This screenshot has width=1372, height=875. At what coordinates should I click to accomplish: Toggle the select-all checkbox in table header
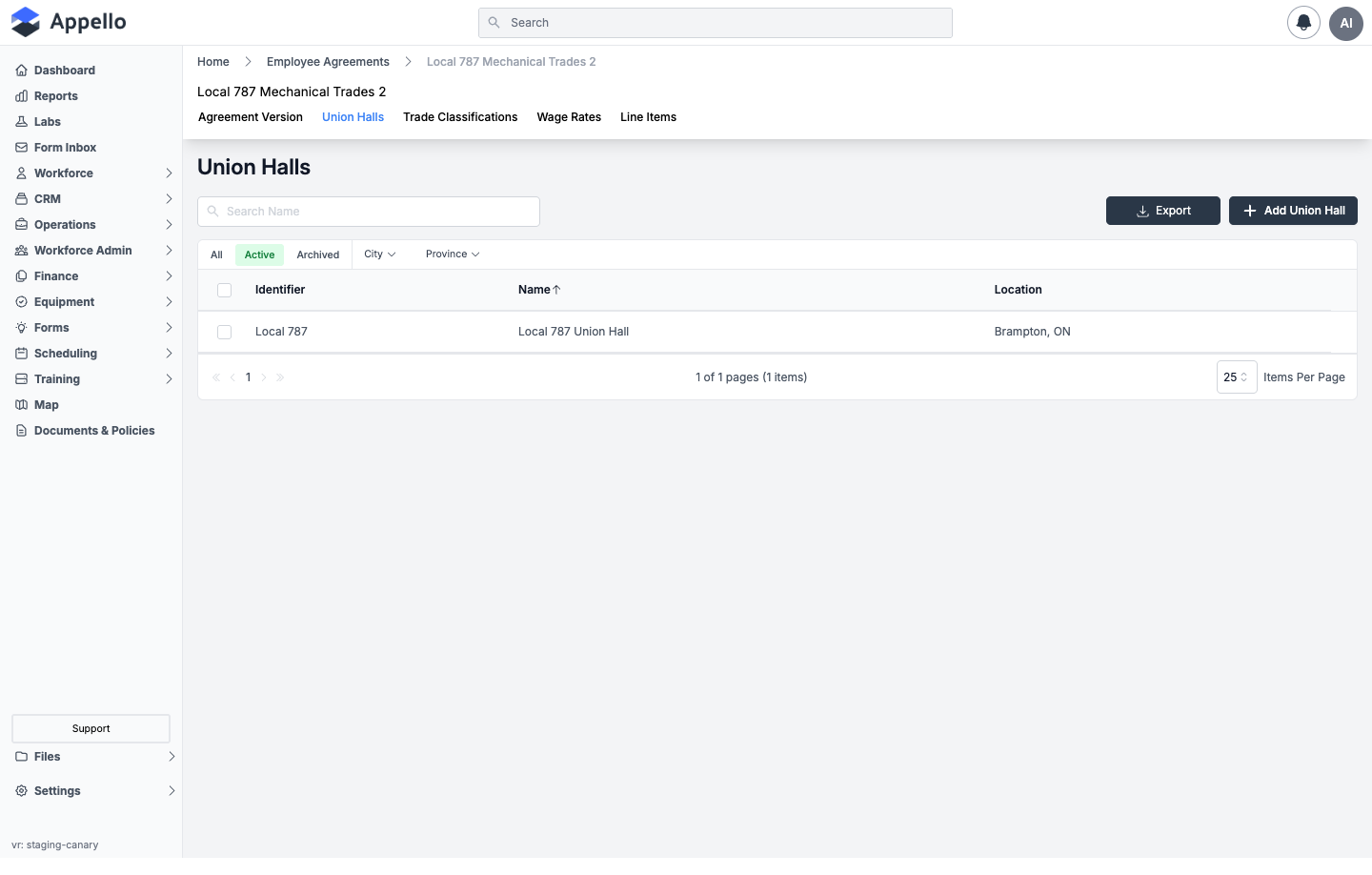click(x=224, y=290)
